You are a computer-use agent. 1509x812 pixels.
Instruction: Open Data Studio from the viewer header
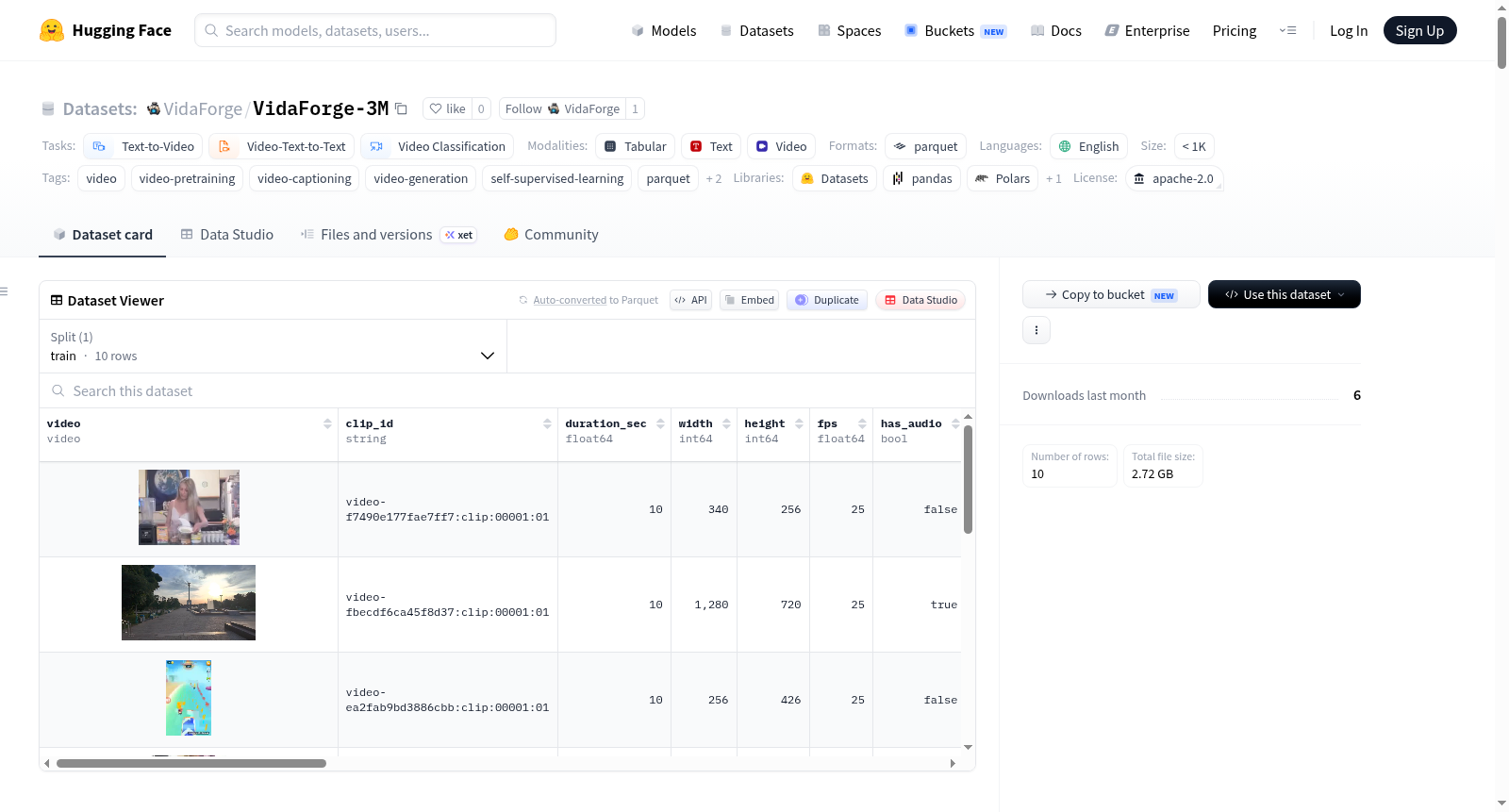920,300
